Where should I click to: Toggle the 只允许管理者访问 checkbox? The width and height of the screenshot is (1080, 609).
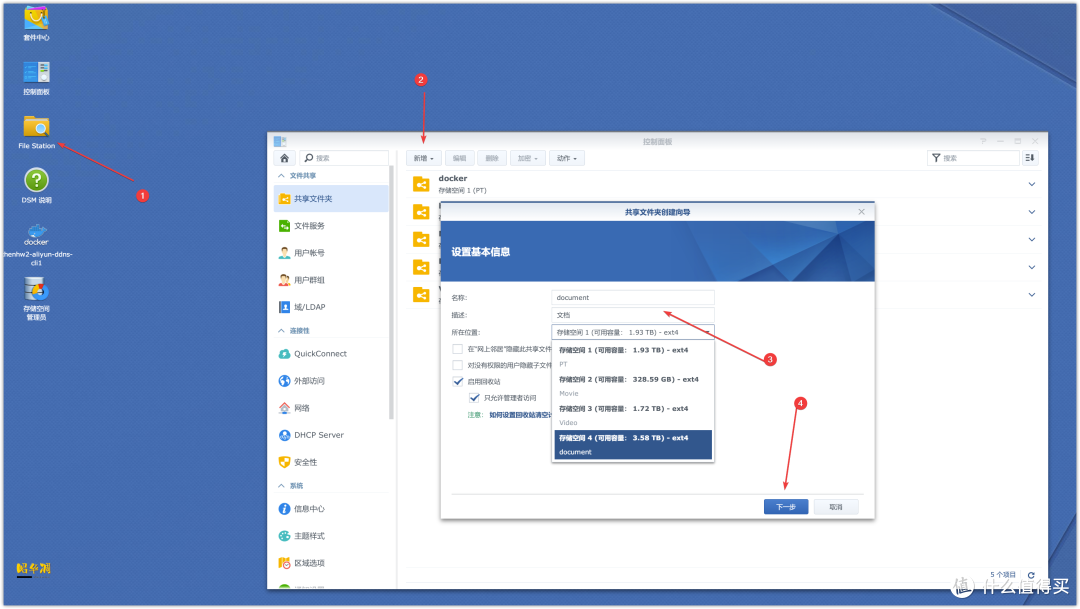pos(475,397)
